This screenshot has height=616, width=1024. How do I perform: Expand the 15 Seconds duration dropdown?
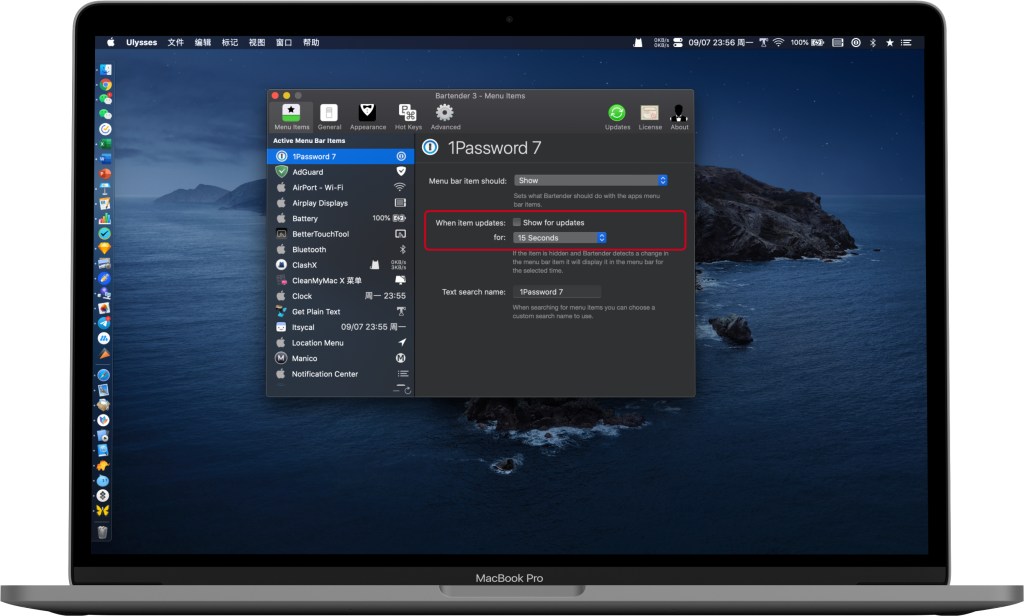coord(560,238)
